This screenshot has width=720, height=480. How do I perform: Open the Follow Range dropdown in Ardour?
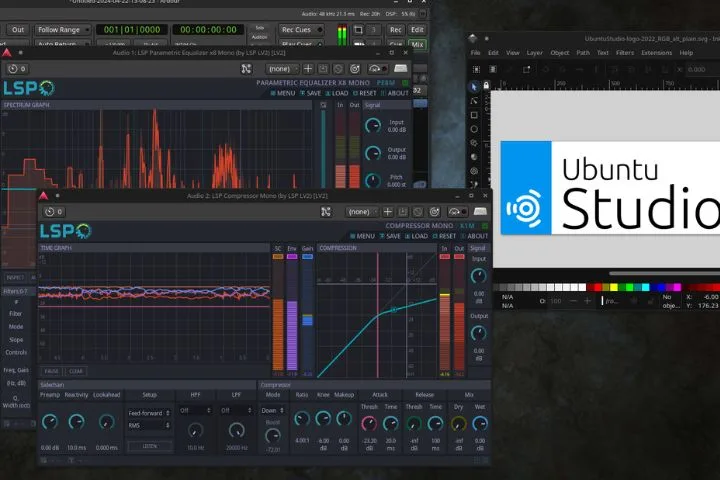[x=62, y=29]
